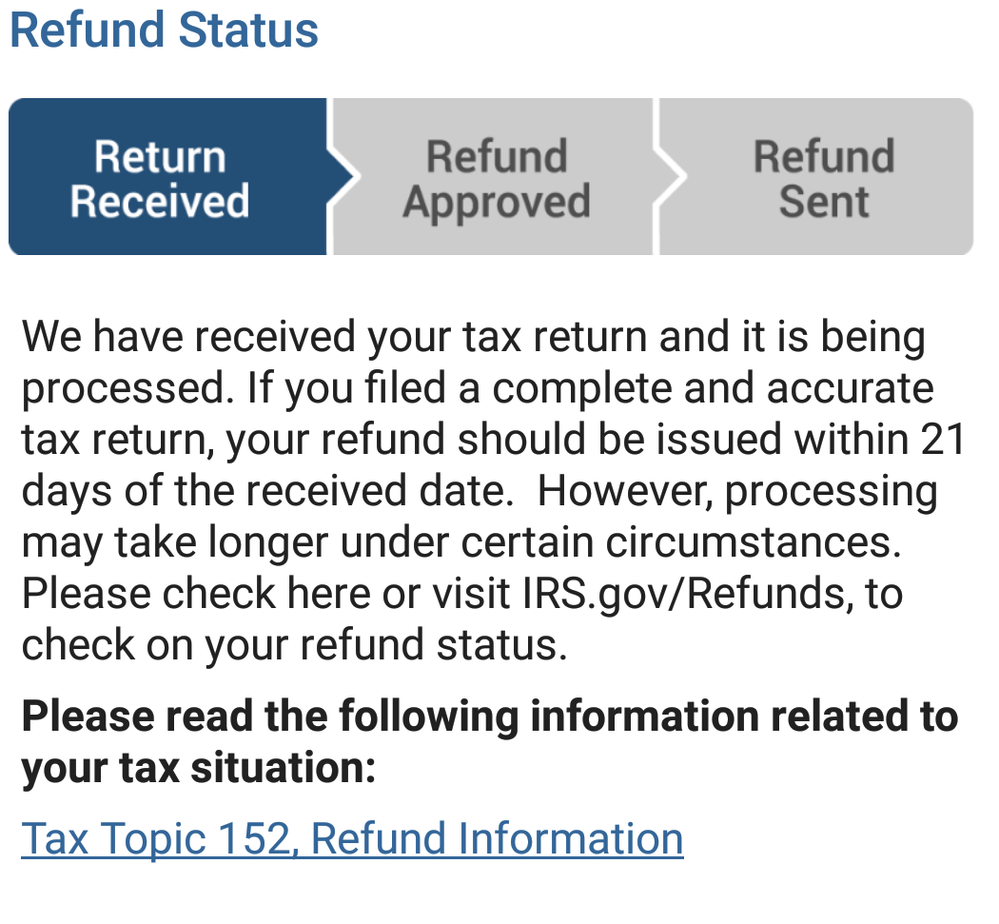Click the bold 'your tax situation:' text
Screen dimensions: 999x924
(198, 768)
